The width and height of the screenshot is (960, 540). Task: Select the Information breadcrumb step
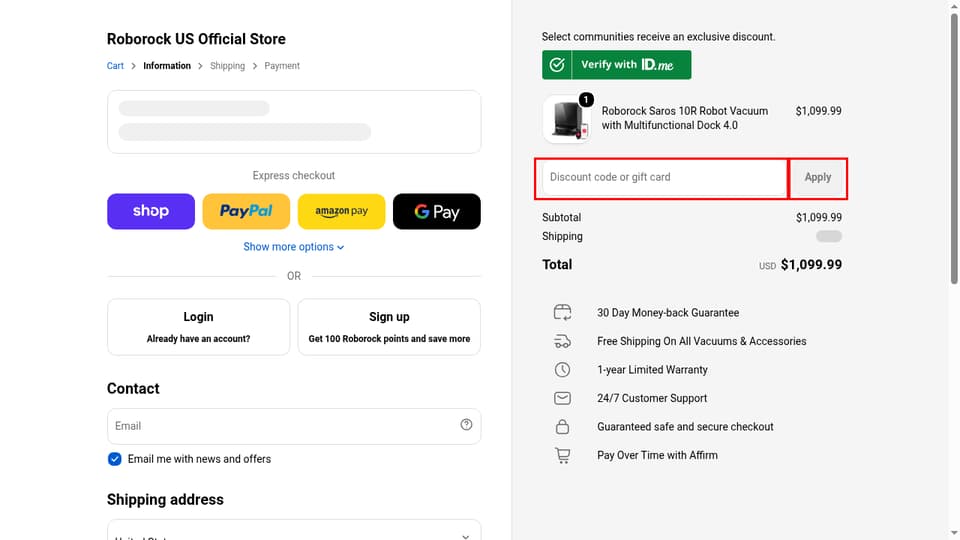pyautogui.click(x=167, y=66)
